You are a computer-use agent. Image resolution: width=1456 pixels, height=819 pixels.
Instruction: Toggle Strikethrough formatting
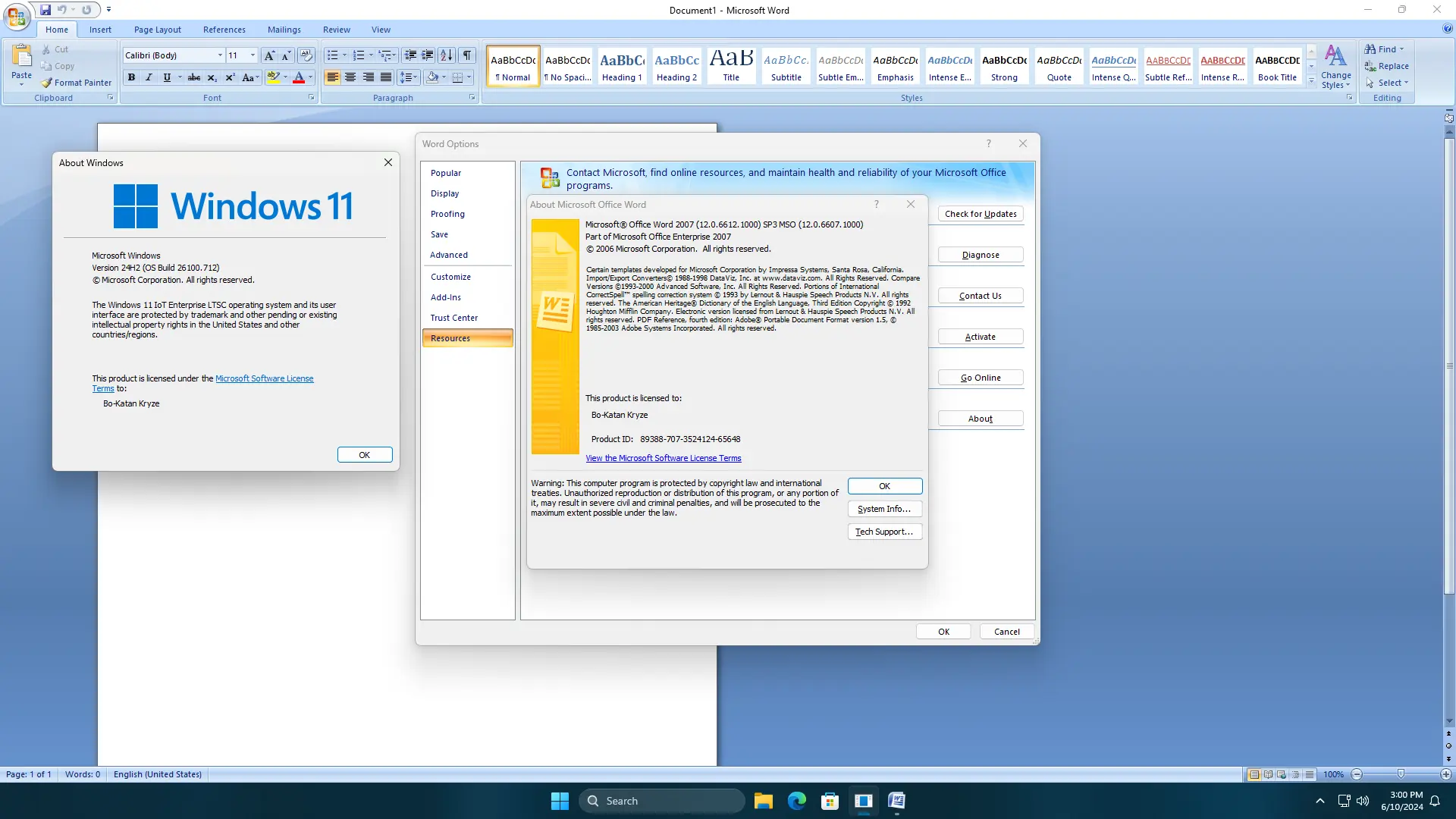194,77
